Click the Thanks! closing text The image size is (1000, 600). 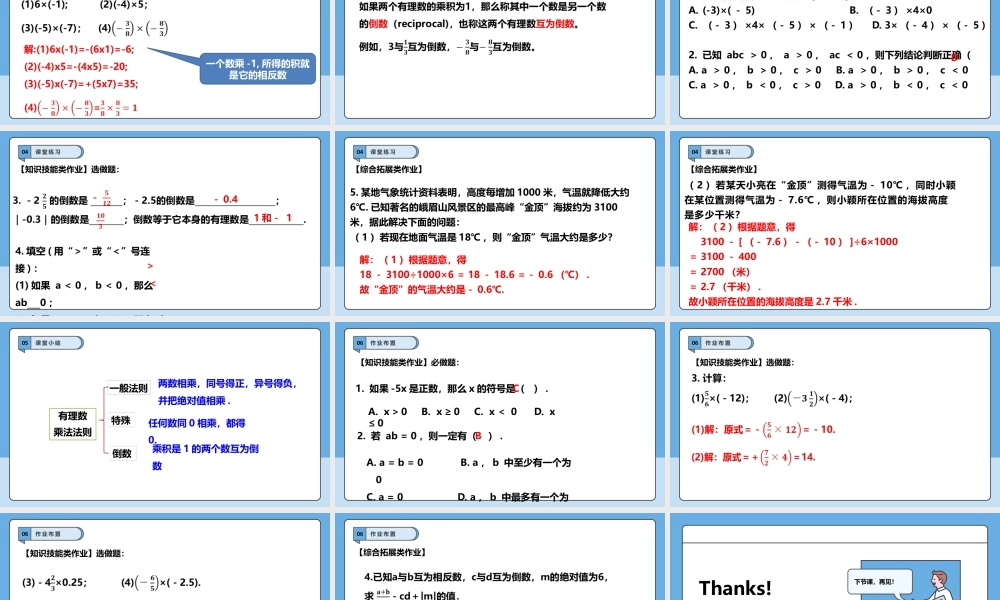(737, 587)
